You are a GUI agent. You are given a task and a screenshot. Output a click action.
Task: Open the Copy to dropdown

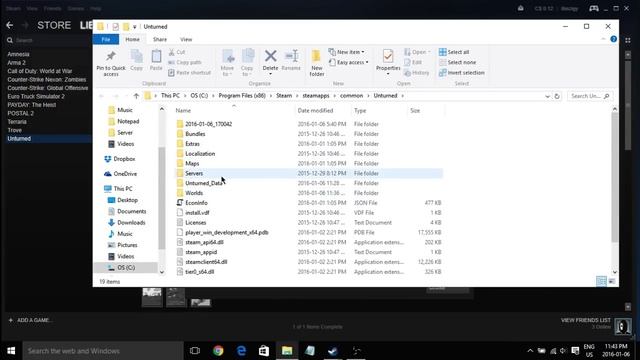247,62
